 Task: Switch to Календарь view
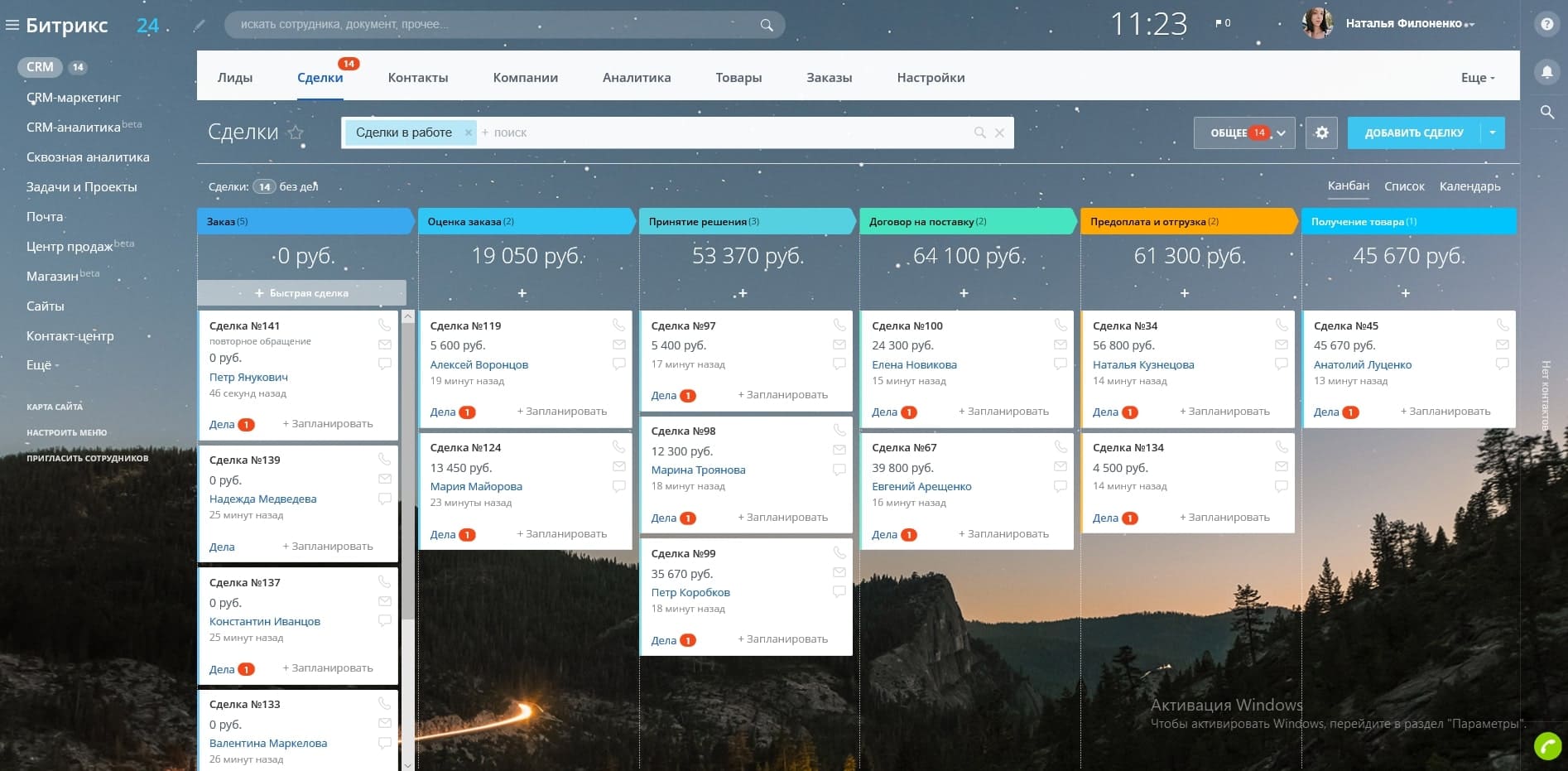(1469, 186)
